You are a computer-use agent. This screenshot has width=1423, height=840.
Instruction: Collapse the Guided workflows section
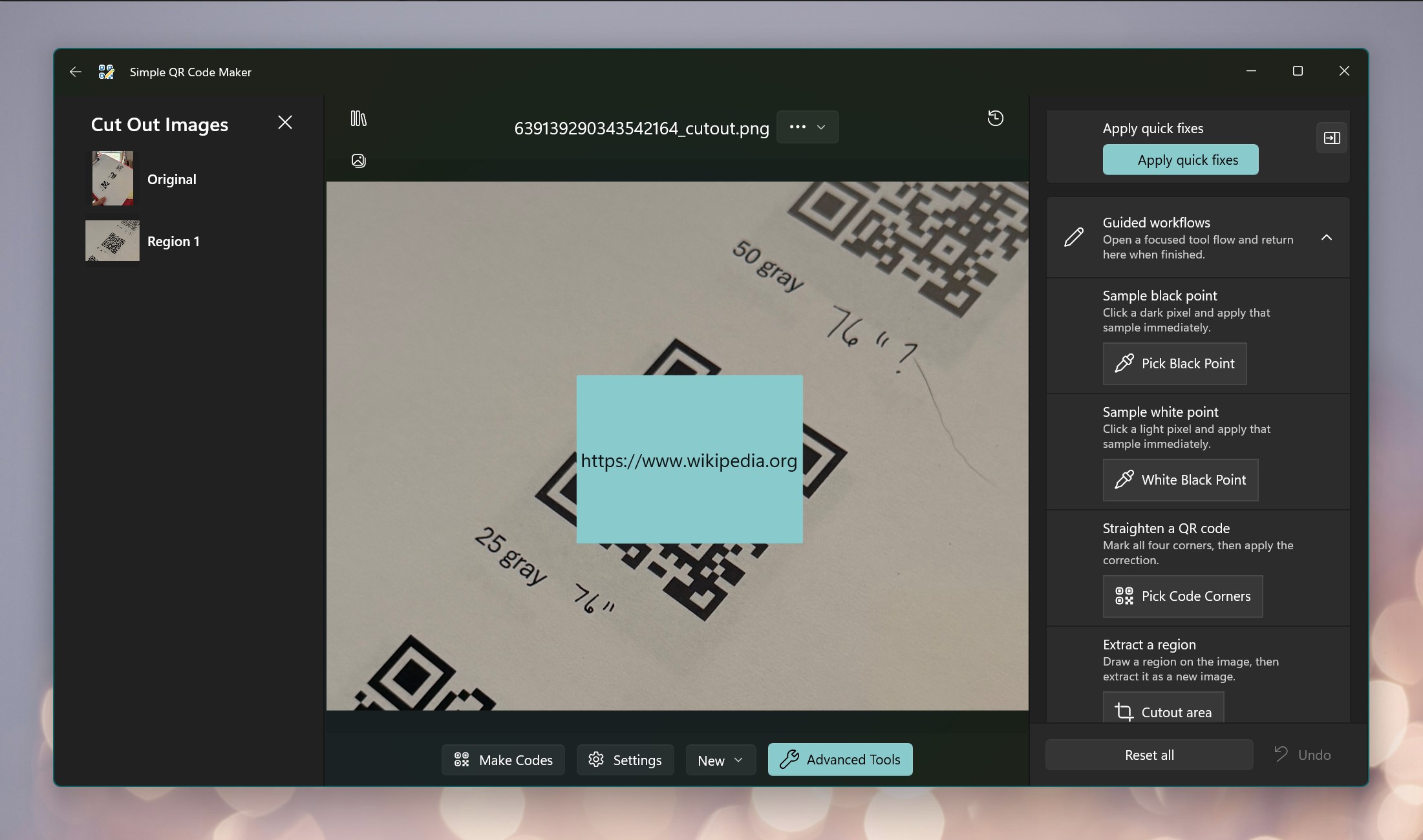pos(1327,238)
